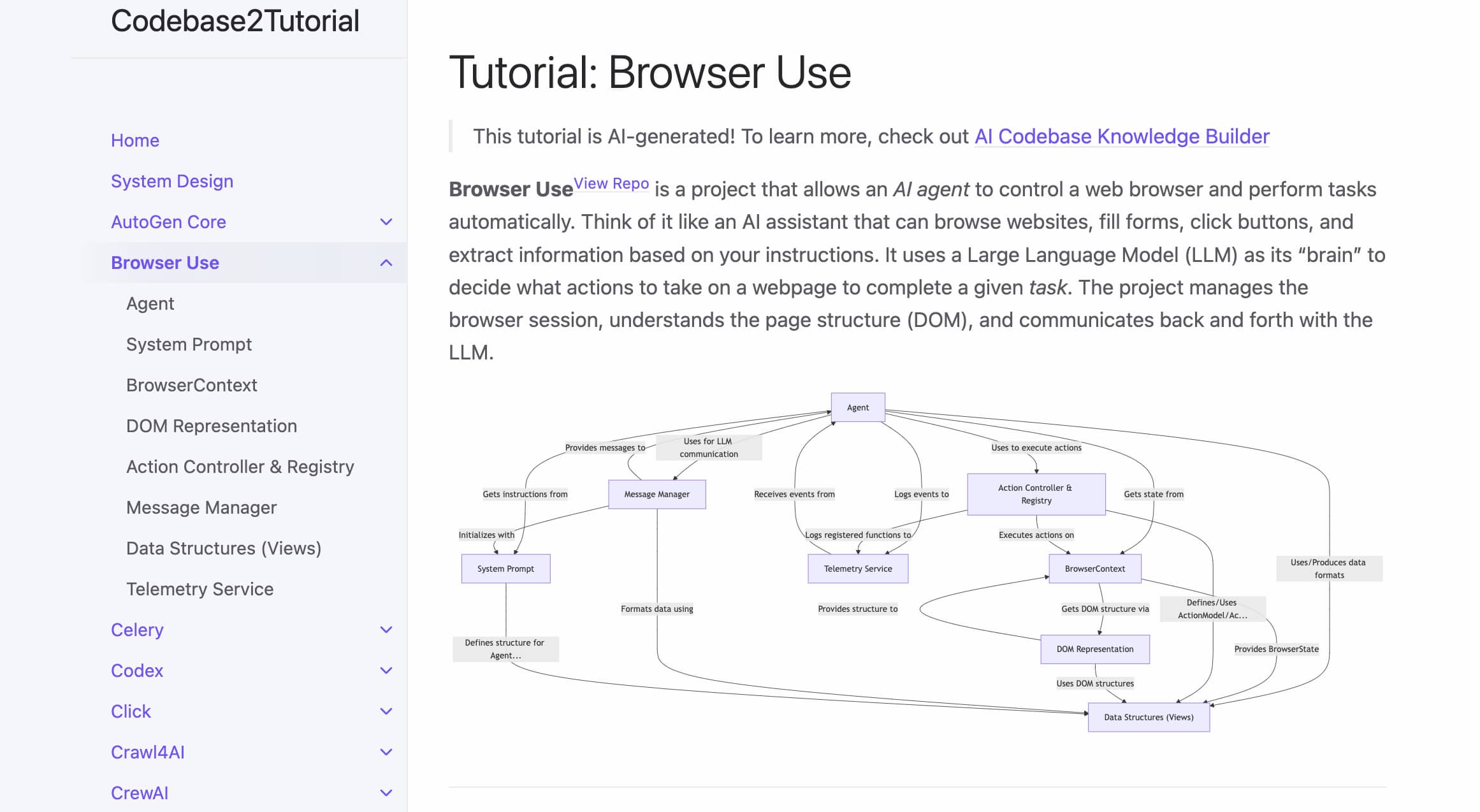Click the Data Structures (Views) diagram node
Image resolution: width=1480 pixels, height=812 pixels.
pos(1149,717)
